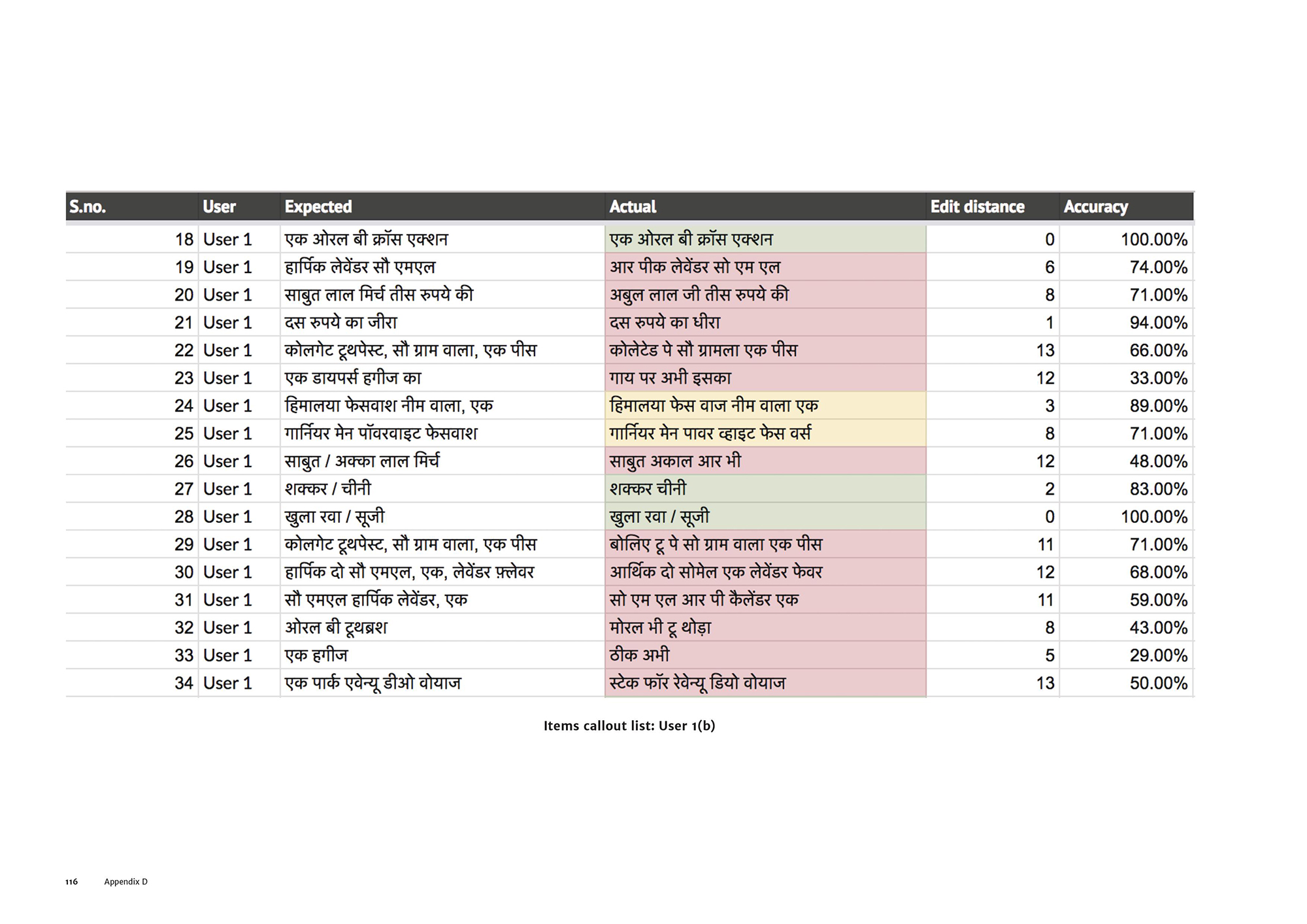Image resolution: width=1307 pixels, height=924 pixels.
Task: Click the "User" column header
Action: point(219,207)
